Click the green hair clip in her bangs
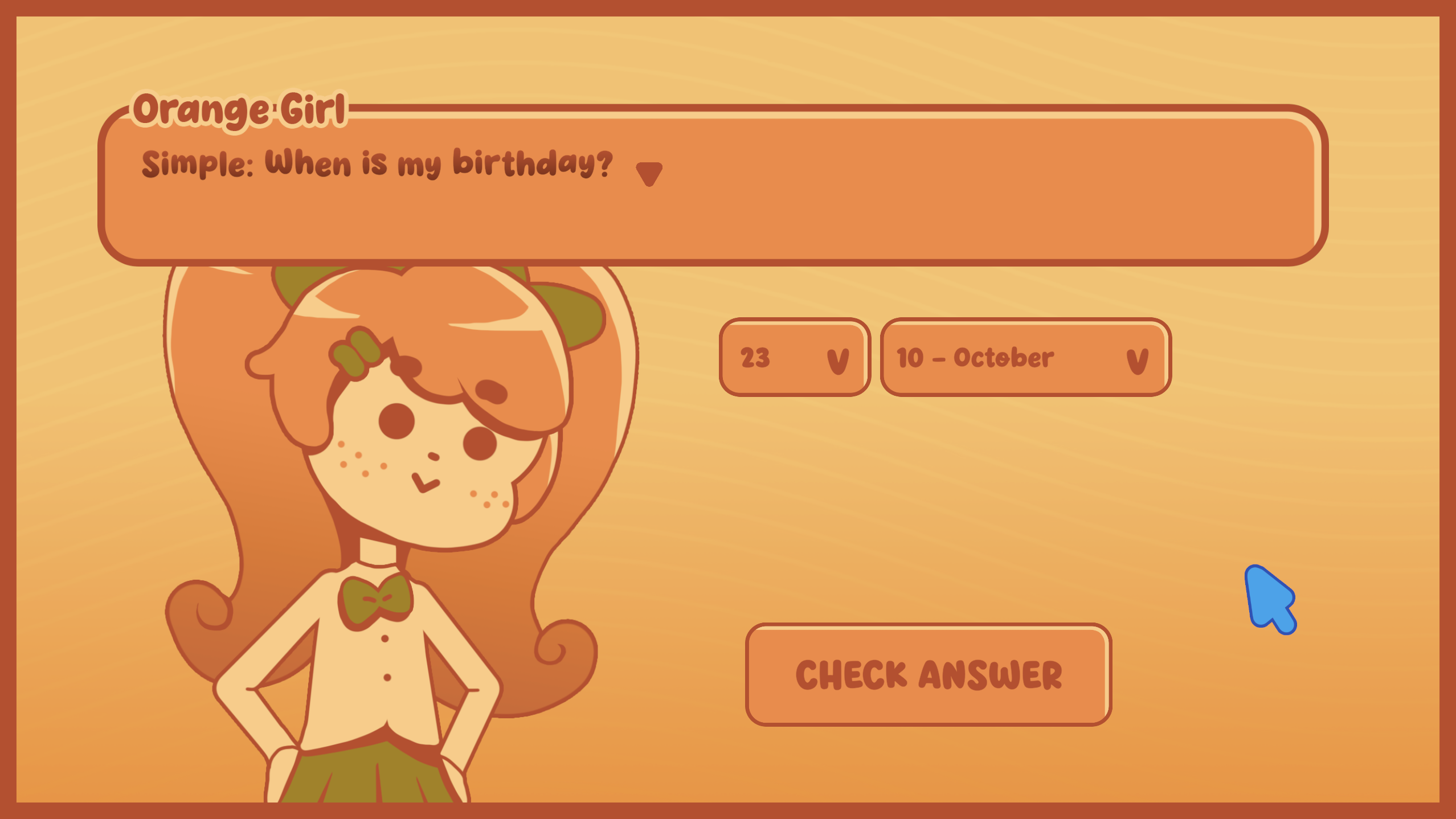This screenshot has height=819, width=1456. coord(355,352)
